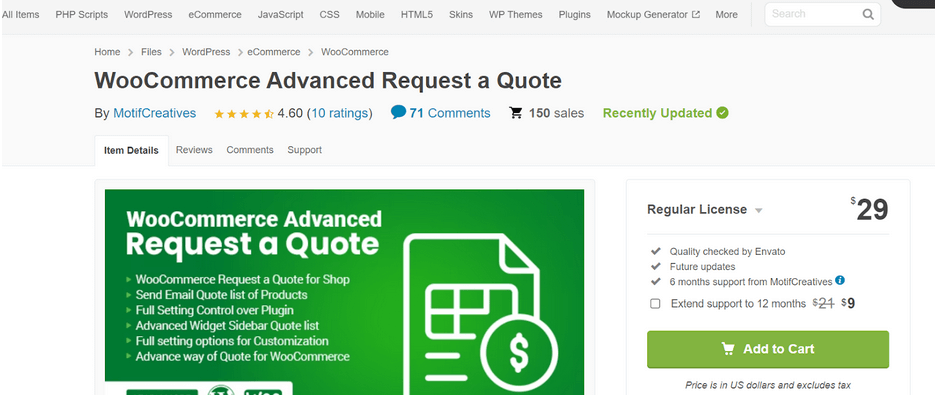The height and width of the screenshot is (398, 935).
Task: Click the Mockup Generator external link icon
Action: [x=695, y=14]
